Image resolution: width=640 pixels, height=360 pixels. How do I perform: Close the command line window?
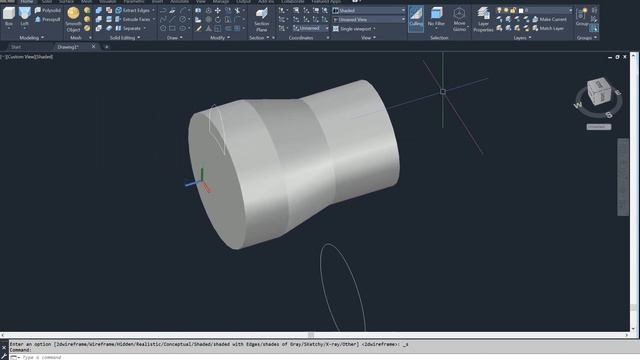(x=4, y=348)
